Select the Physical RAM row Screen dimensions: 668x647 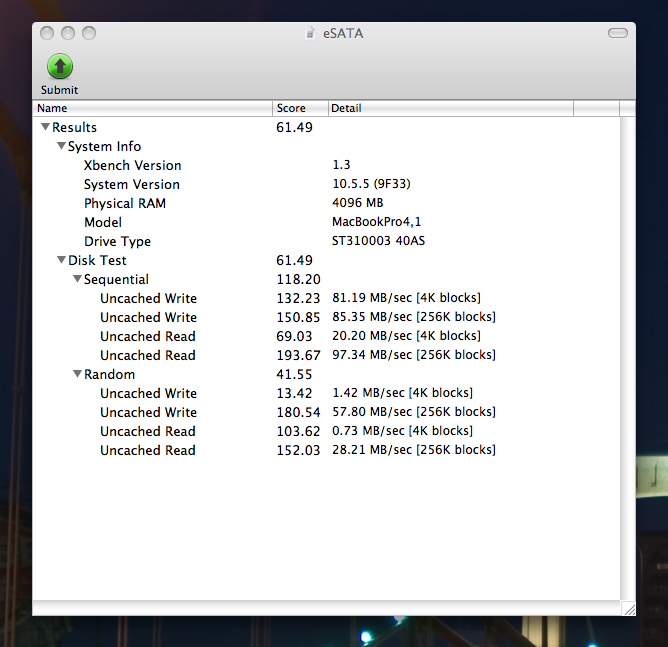(124, 203)
